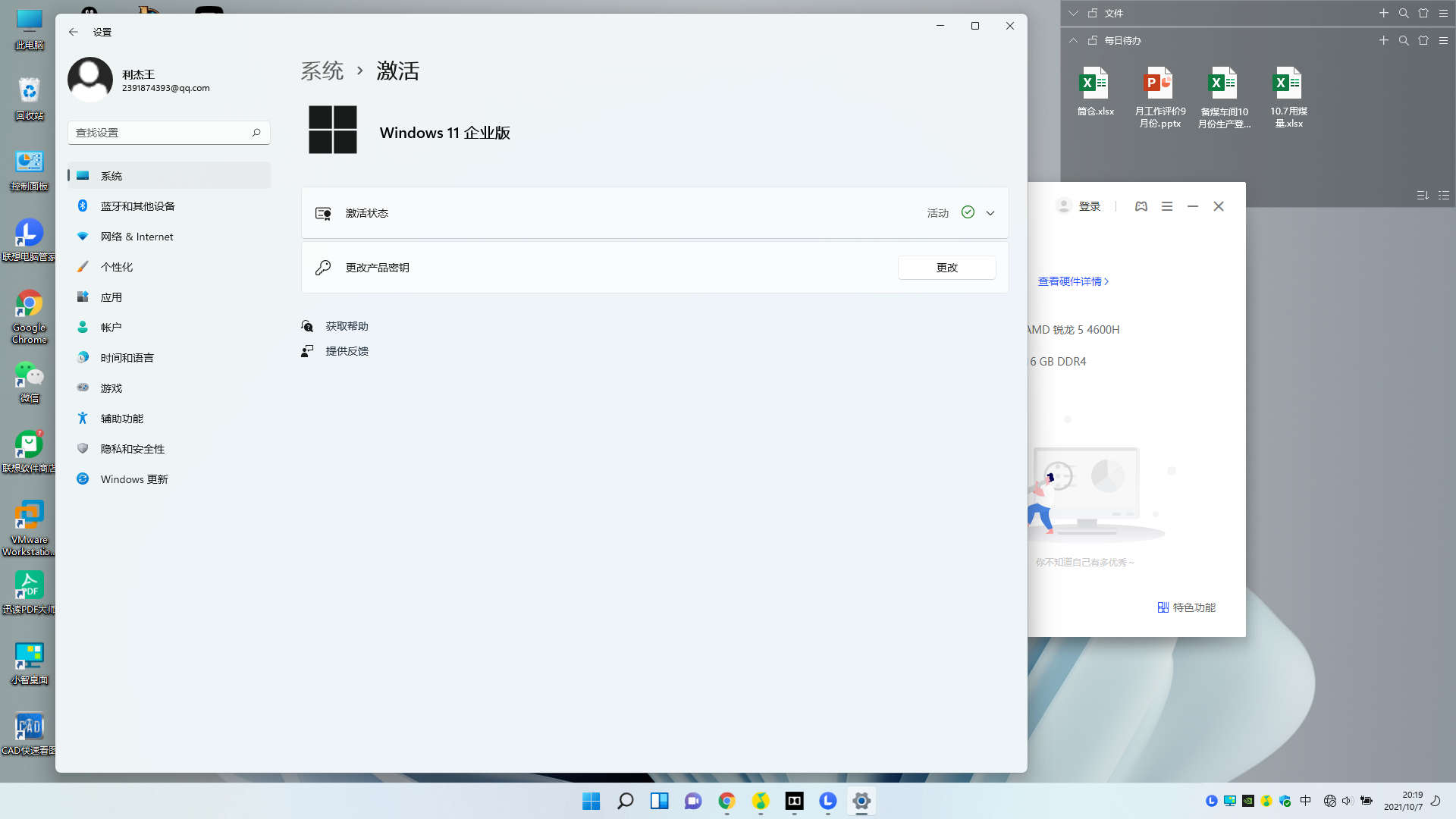Open the 提供反馈 link

347,351
